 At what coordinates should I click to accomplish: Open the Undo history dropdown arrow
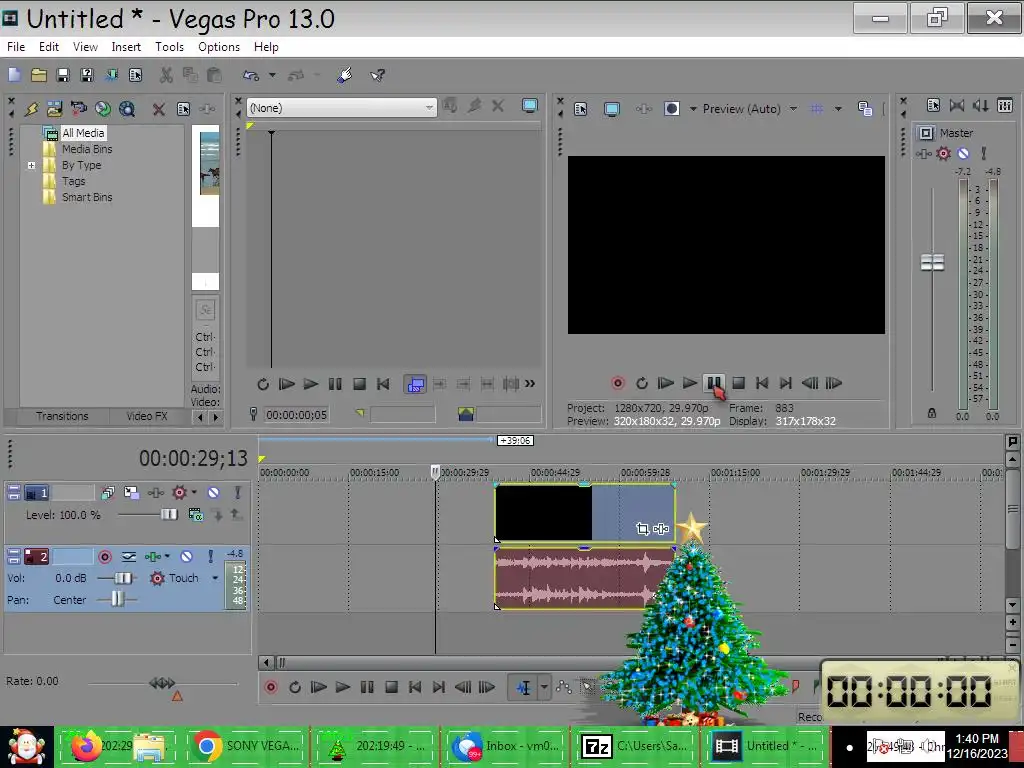[x=272, y=75]
